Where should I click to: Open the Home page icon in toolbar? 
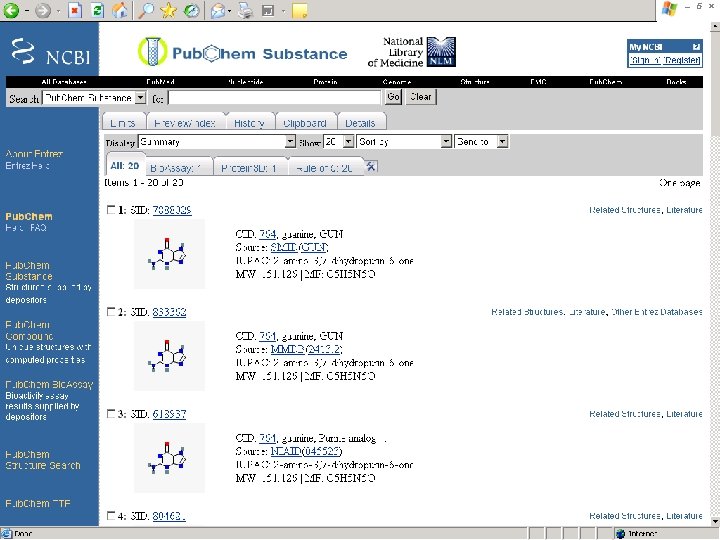120,10
